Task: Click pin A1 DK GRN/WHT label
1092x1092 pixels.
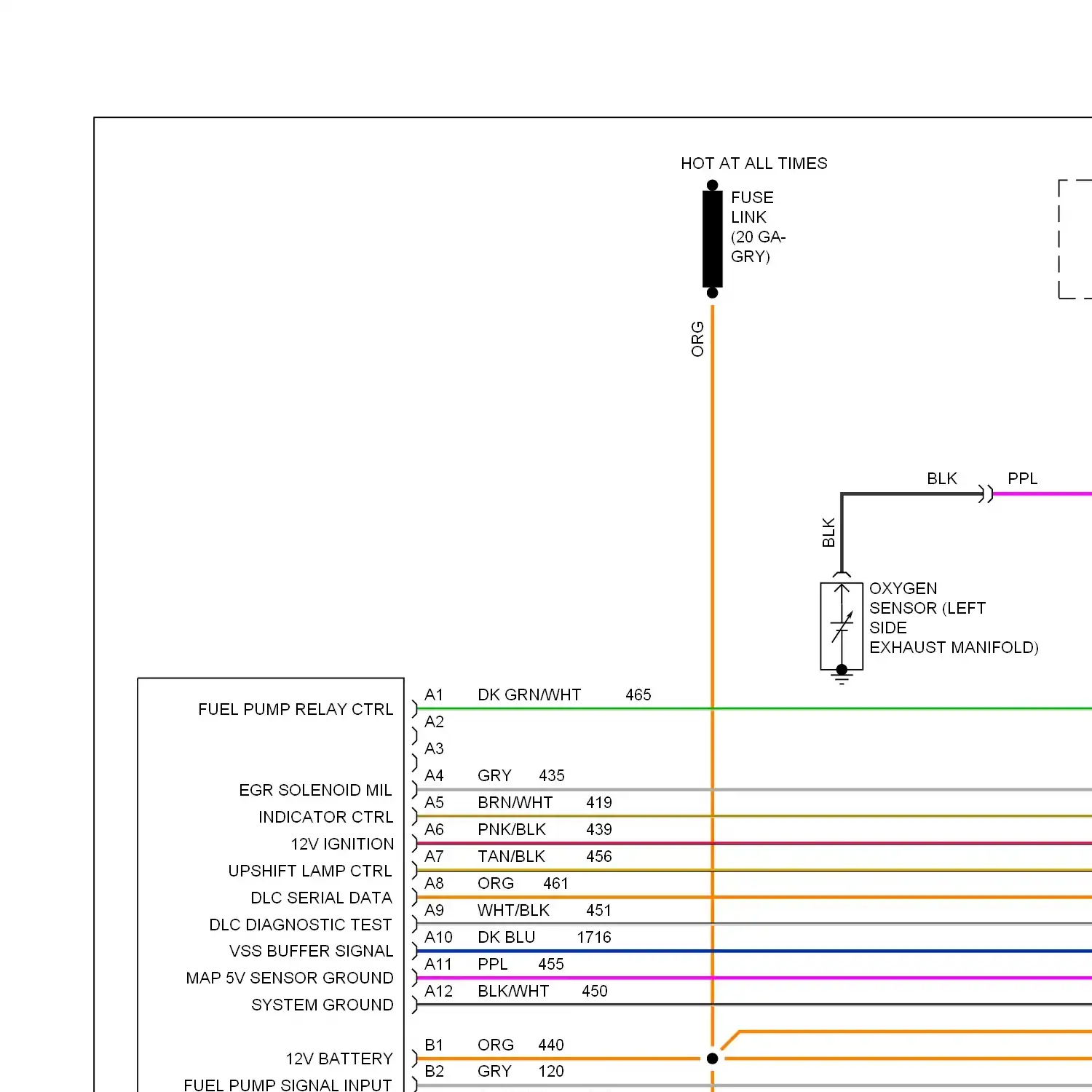Action: click(x=502, y=695)
